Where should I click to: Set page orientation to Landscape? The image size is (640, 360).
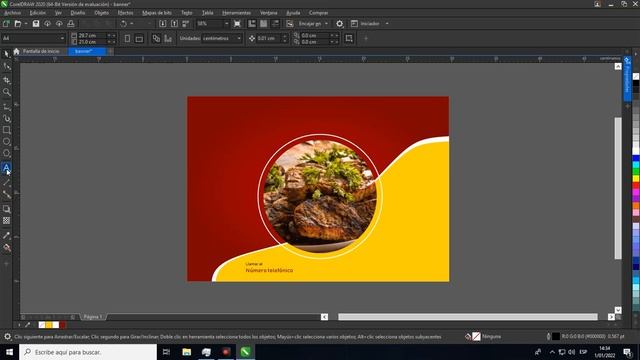pyautogui.click(x=139, y=38)
